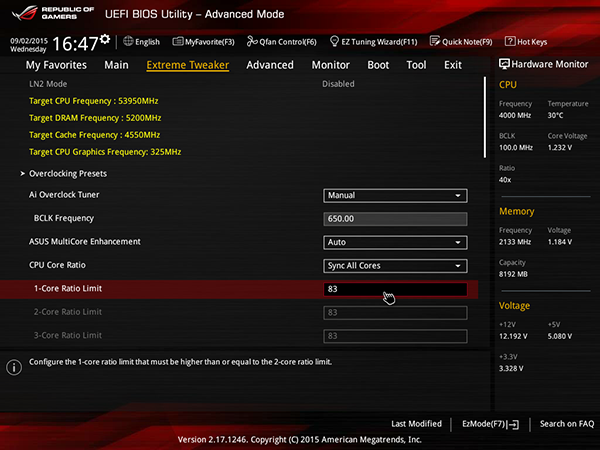Viewport: 600px width, 450px height.
Task: Click the English language button
Action: point(147,42)
